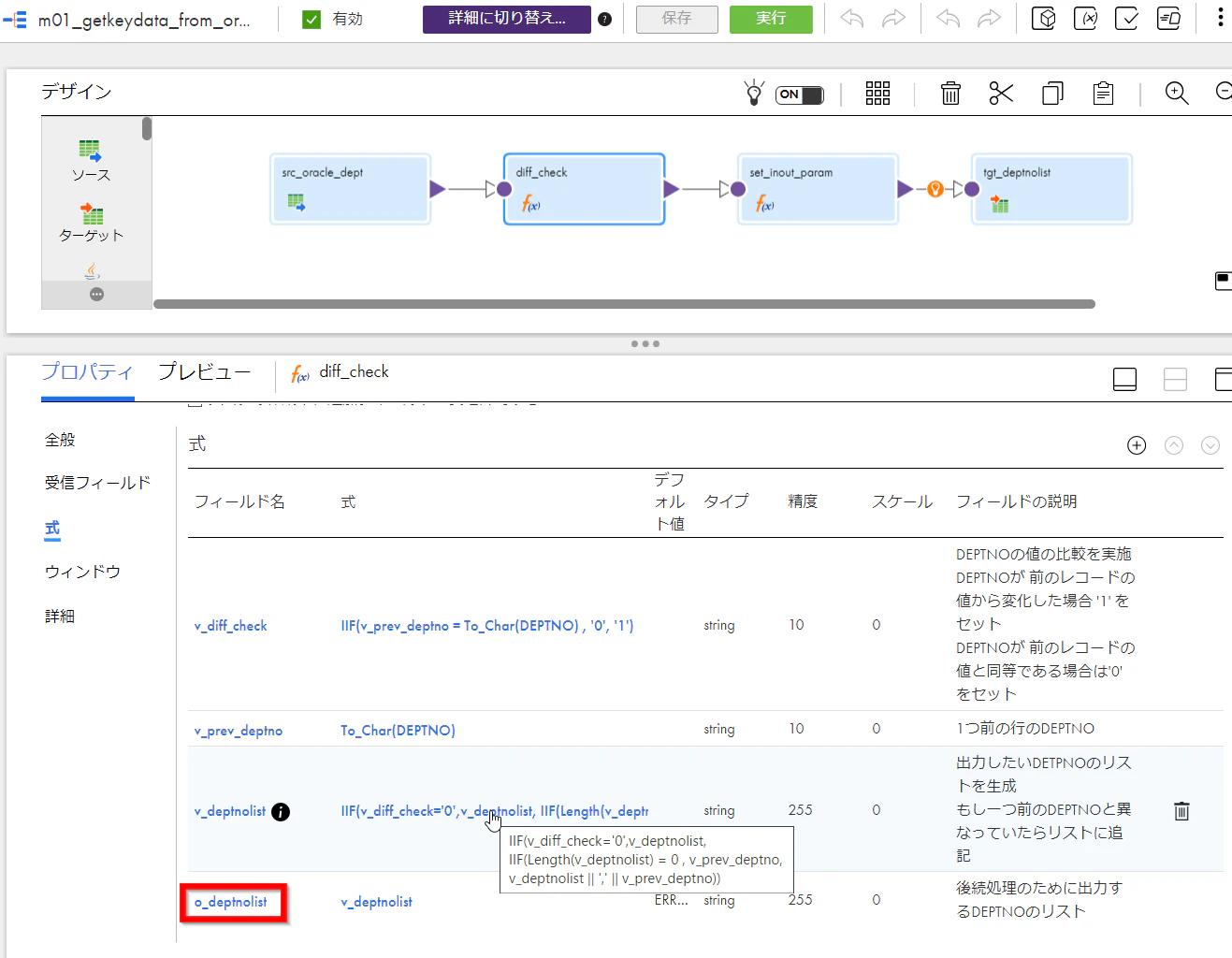
Task: Click the panel splitter three dots
Action: pos(645,344)
